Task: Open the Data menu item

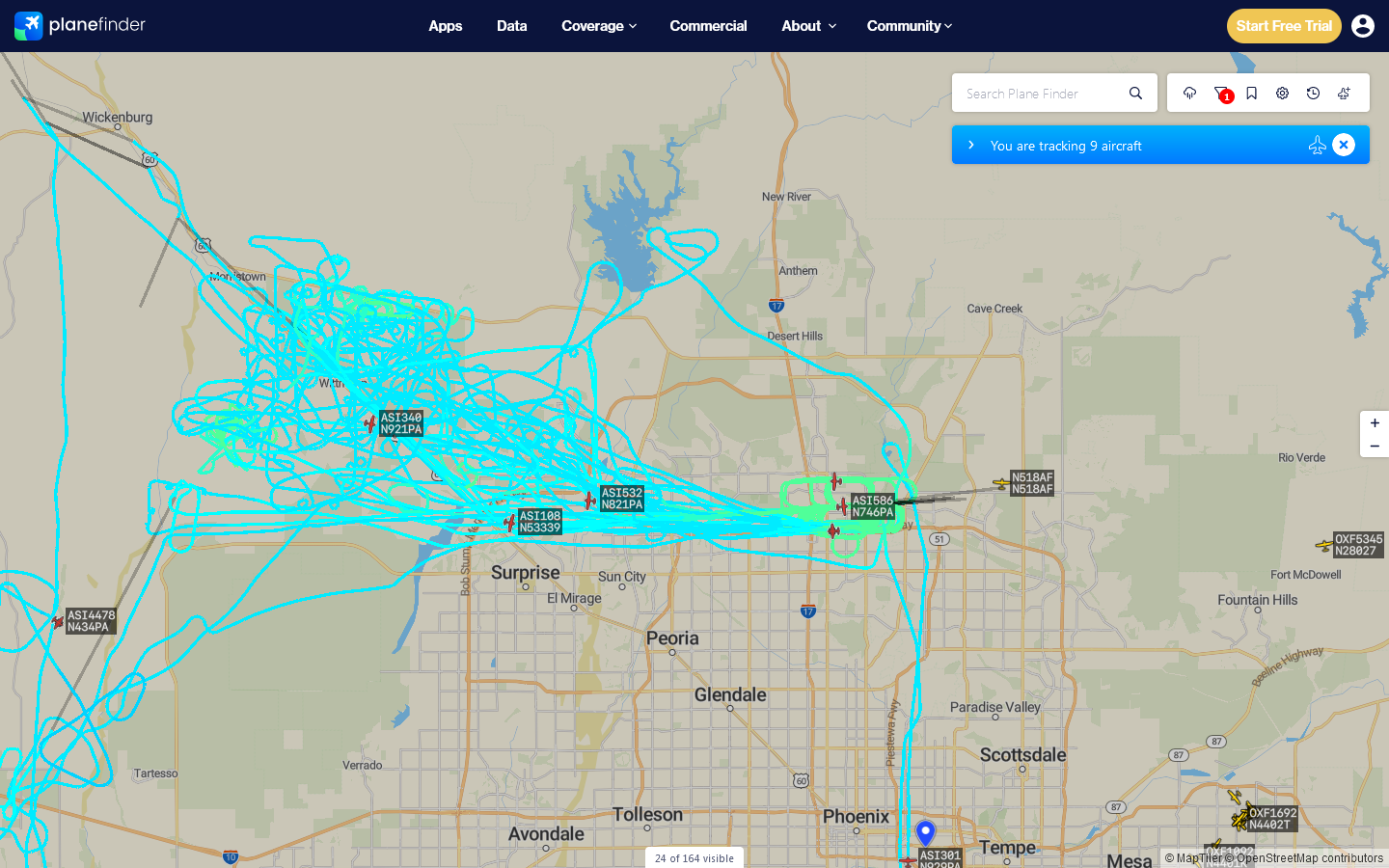Action: point(512,26)
